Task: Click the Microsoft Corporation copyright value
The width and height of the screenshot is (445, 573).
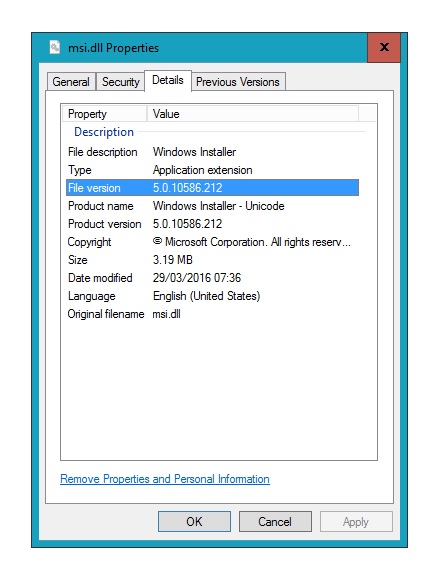Action: coord(252,242)
